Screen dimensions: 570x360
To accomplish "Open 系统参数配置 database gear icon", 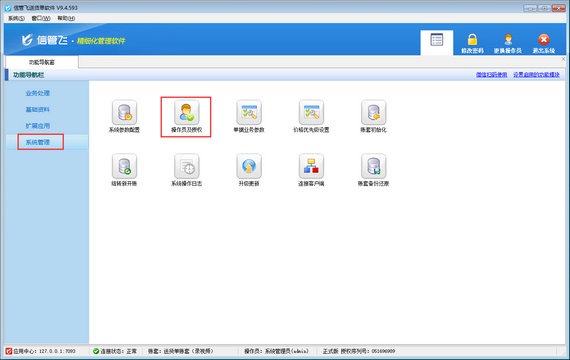I will click(x=124, y=112).
